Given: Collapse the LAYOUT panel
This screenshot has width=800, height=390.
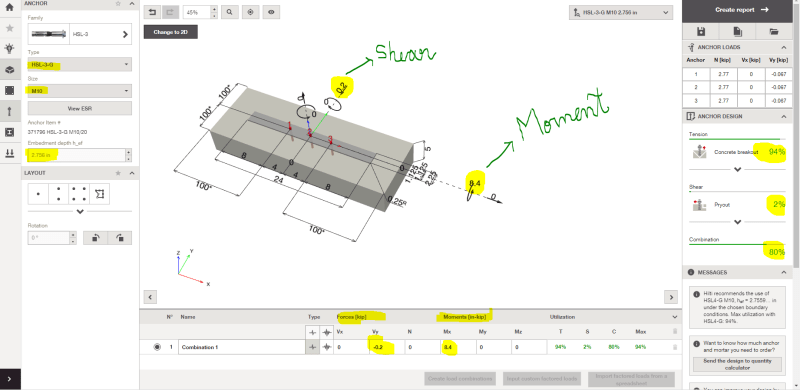Looking at the screenshot, I should [132, 174].
